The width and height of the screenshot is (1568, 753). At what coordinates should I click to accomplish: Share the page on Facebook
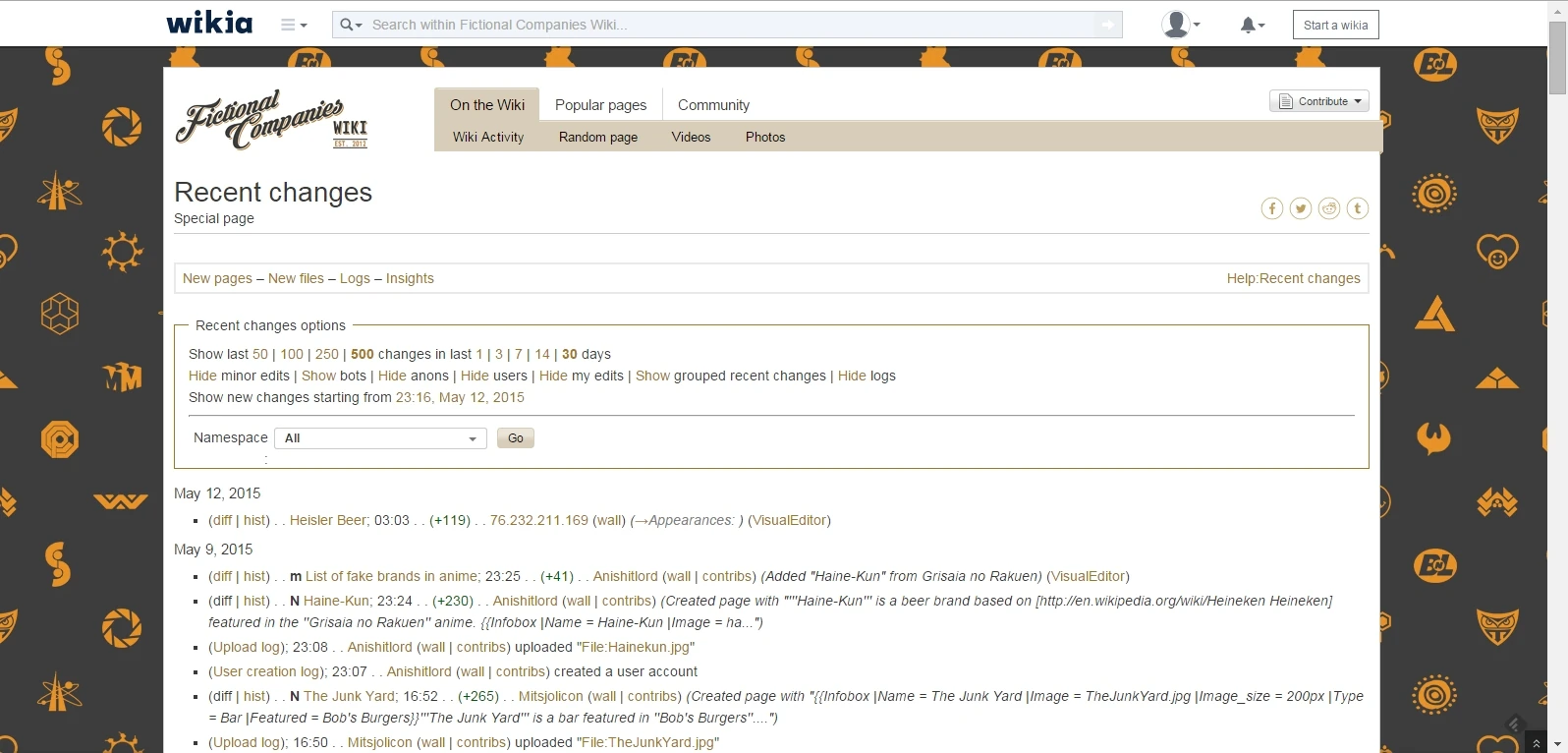pyautogui.click(x=1272, y=208)
